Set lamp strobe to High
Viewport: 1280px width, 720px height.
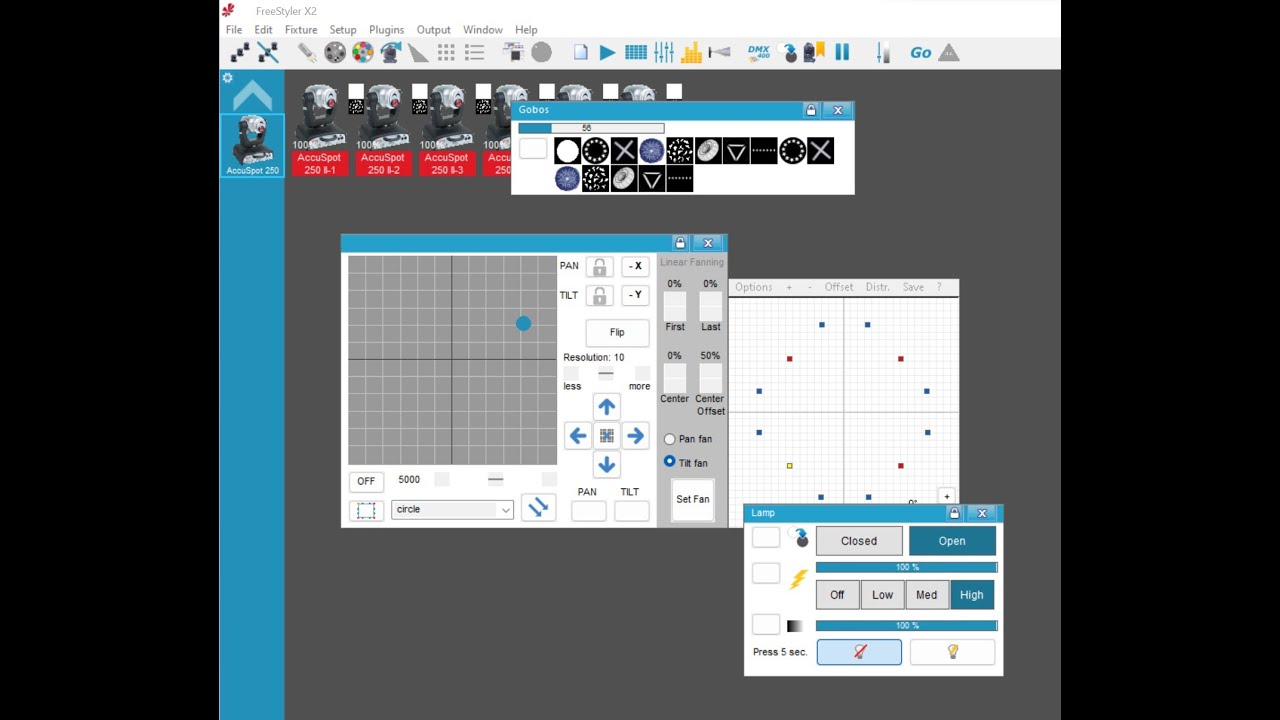pos(972,595)
